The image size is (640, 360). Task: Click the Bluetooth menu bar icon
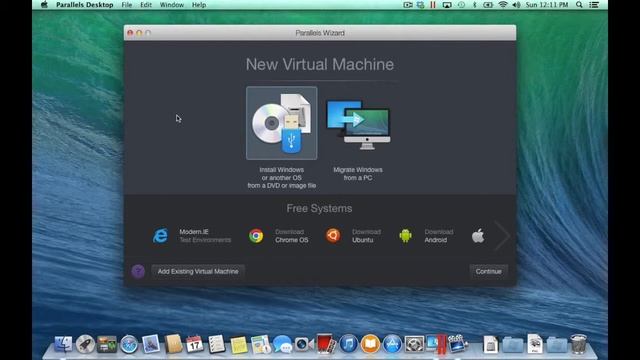click(x=474, y=5)
